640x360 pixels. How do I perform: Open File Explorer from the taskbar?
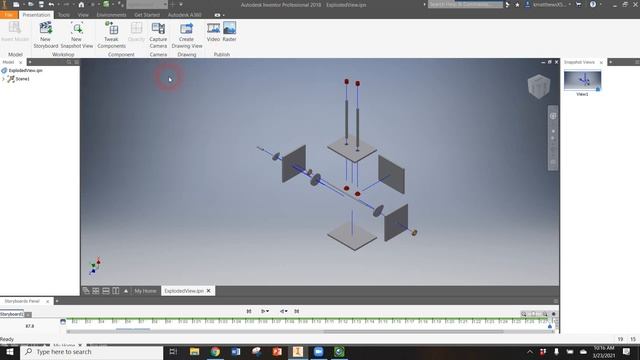pyautogui.click(x=194, y=351)
